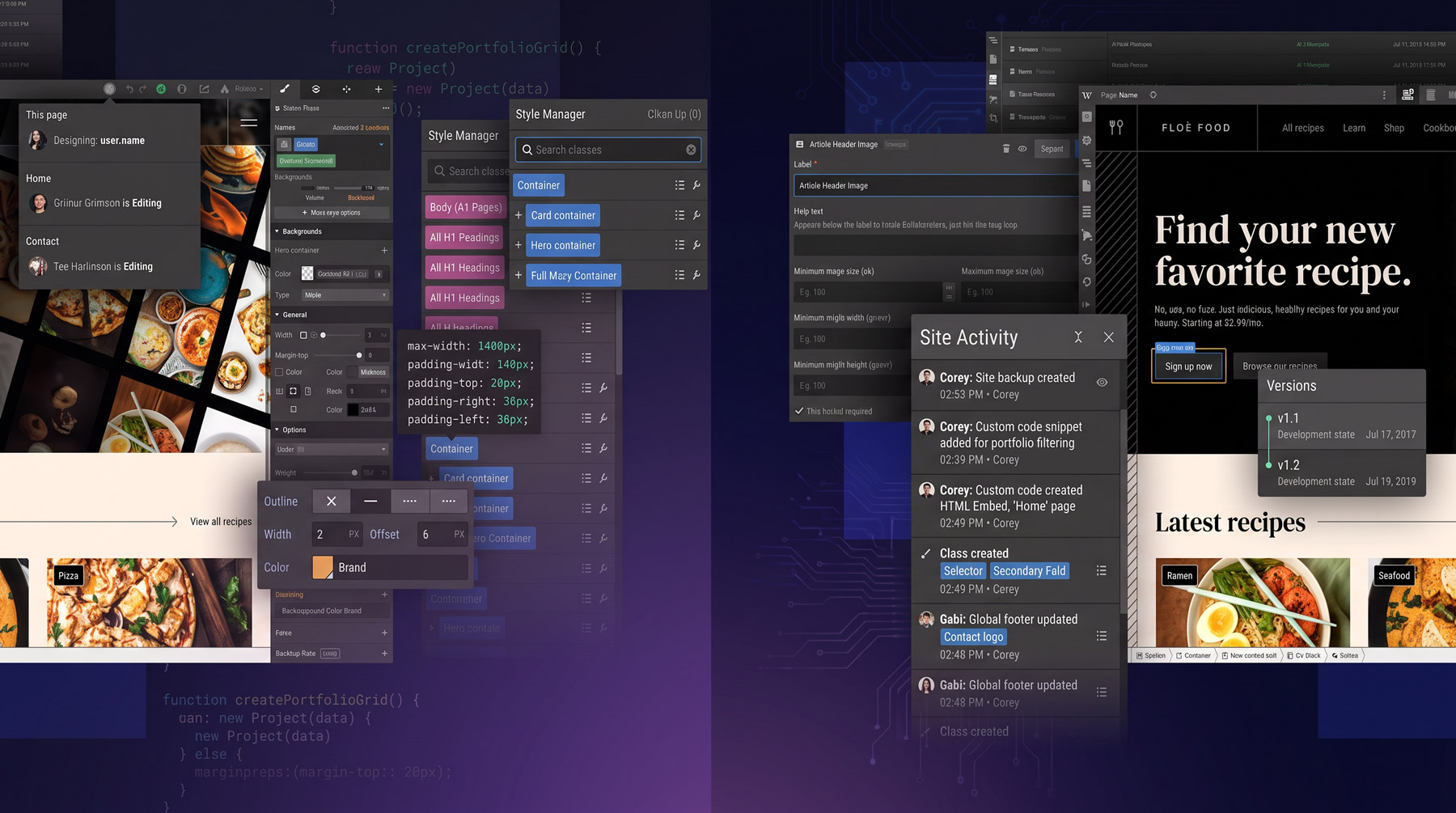Expand the Full Mazy Container class row

[x=518, y=275]
